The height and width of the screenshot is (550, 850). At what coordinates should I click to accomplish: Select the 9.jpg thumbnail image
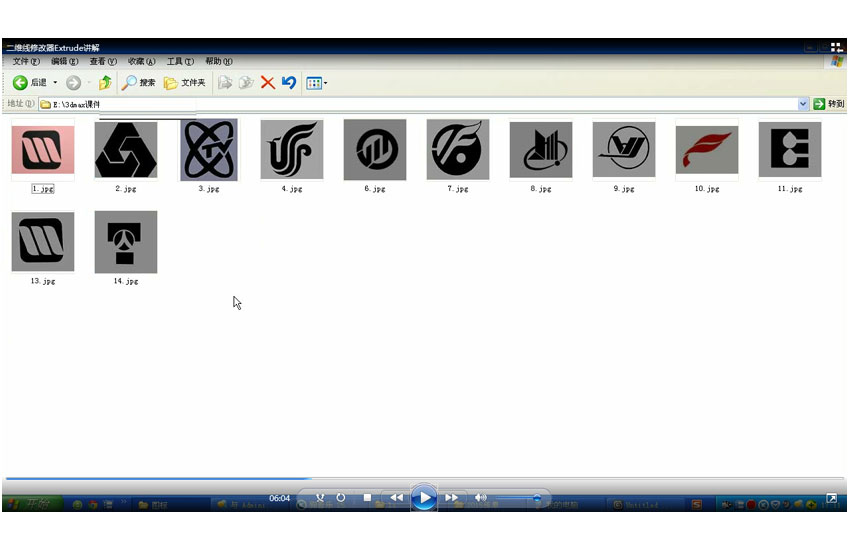(x=623, y=150)
